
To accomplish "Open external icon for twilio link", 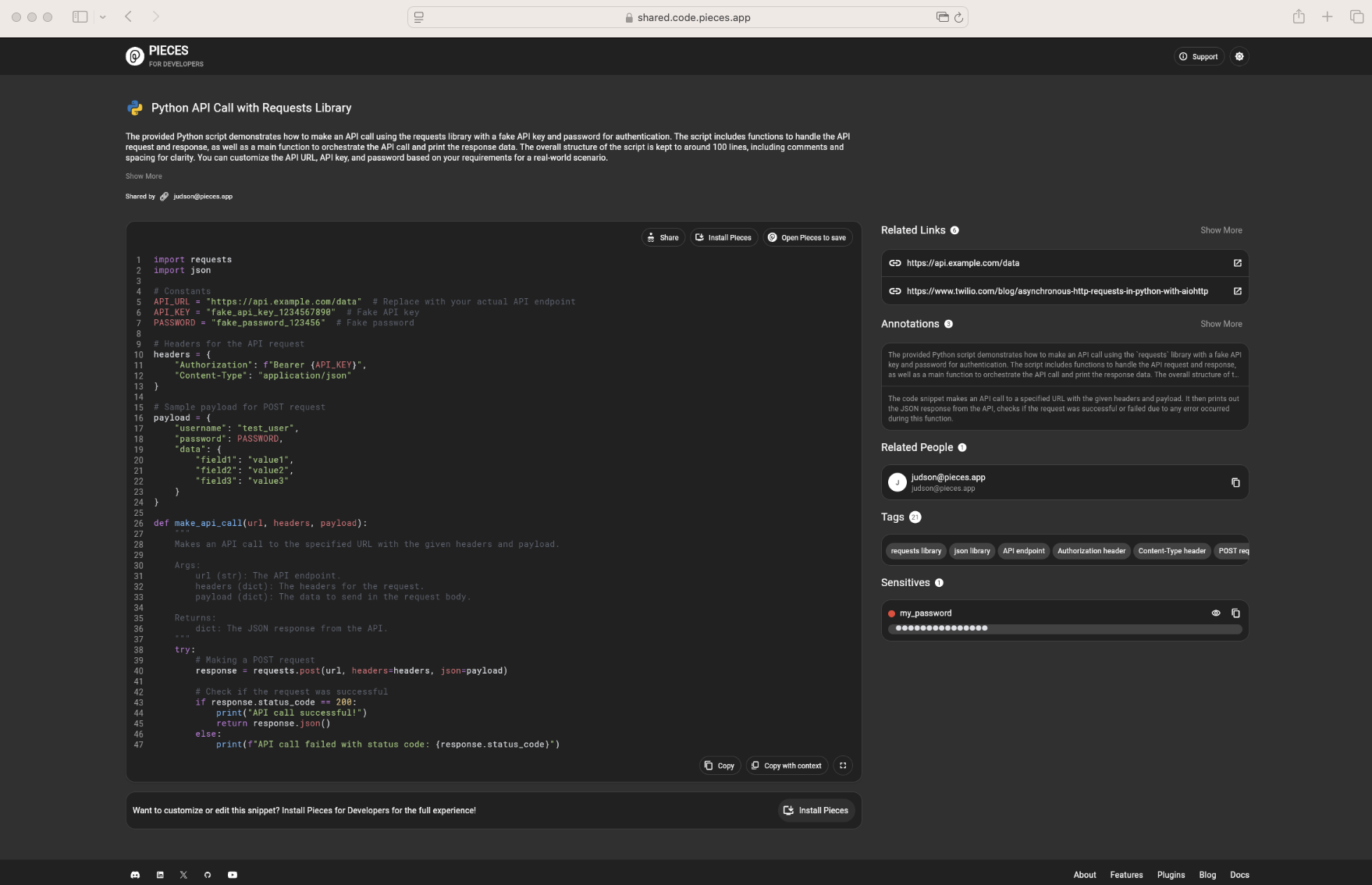I will pos(1237,291).
